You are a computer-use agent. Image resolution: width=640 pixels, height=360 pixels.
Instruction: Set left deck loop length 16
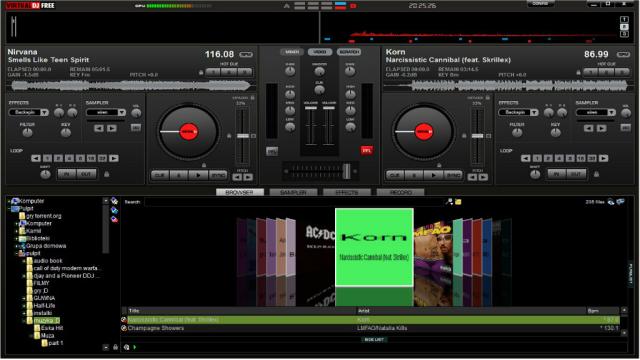(91, 158)
